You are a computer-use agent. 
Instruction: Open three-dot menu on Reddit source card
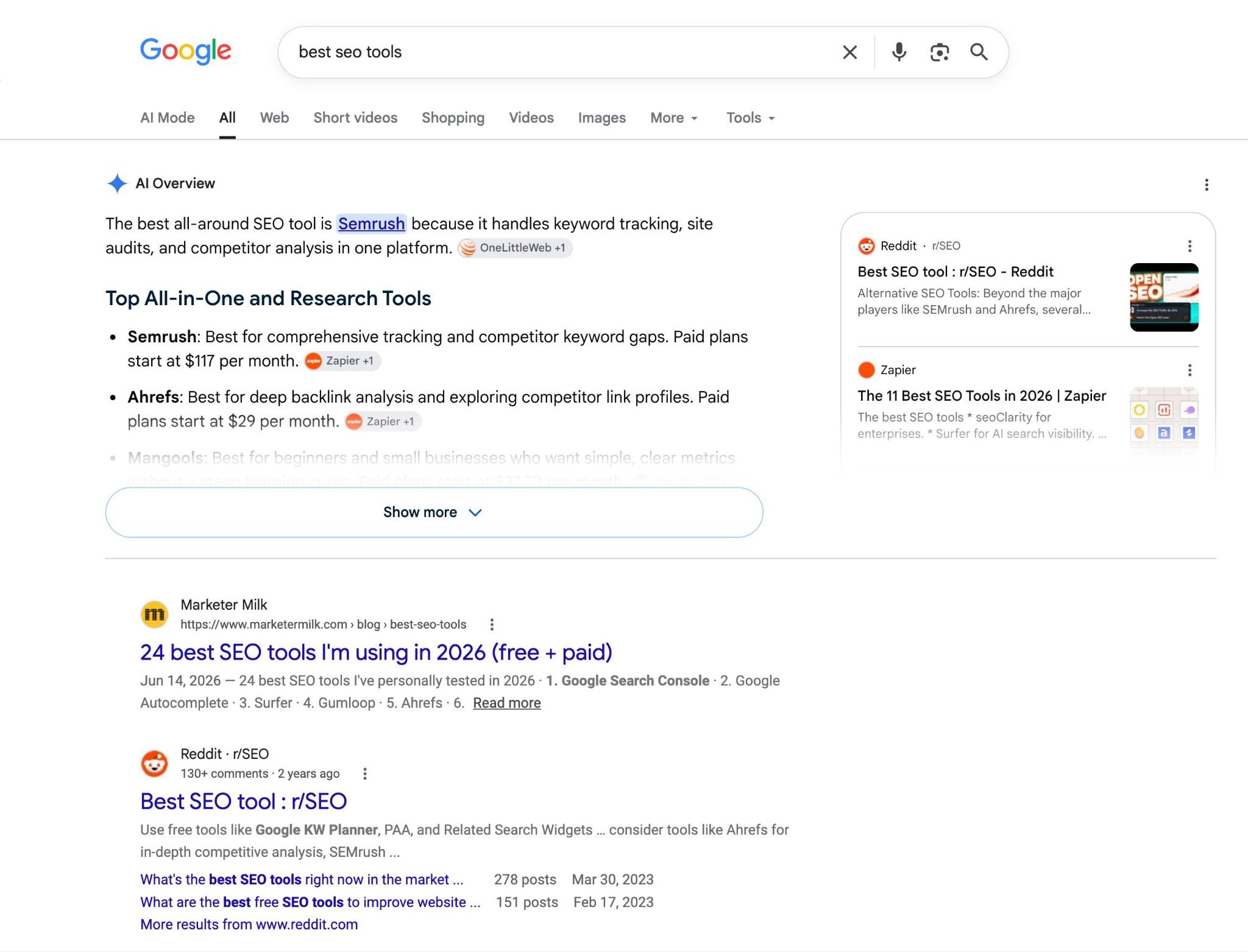pyautogui.click(x=1189, y=246)
